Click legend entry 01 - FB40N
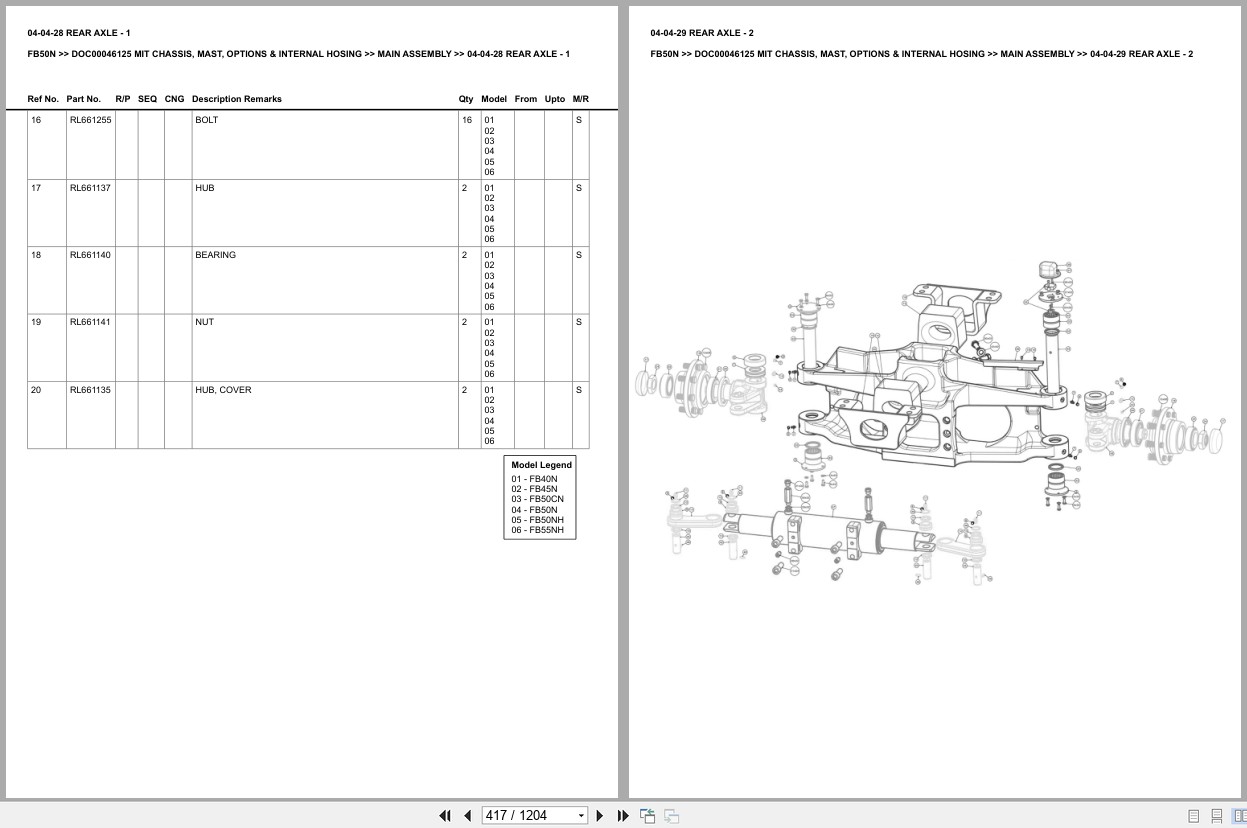Viewport: 1247px width, 828px height. 535,479
